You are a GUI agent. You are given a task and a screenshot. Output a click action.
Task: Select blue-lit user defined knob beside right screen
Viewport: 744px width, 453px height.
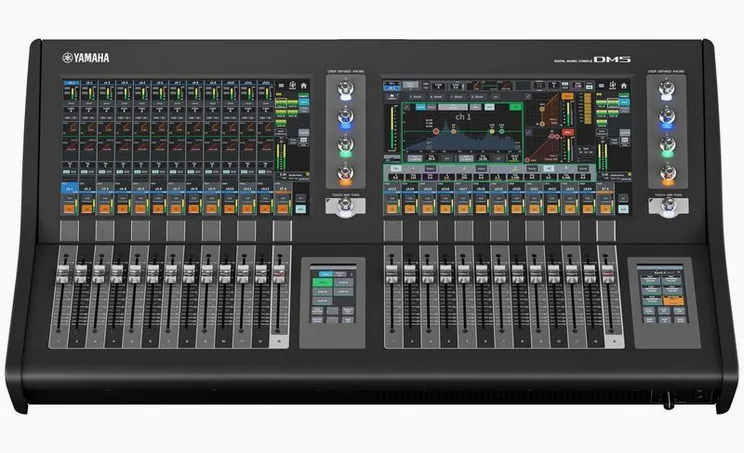(x=667, y=118)
